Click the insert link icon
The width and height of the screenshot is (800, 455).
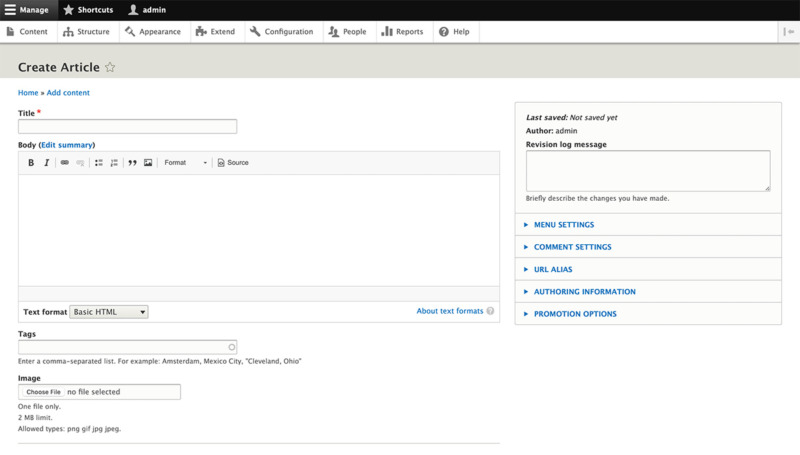coord(65,163)
